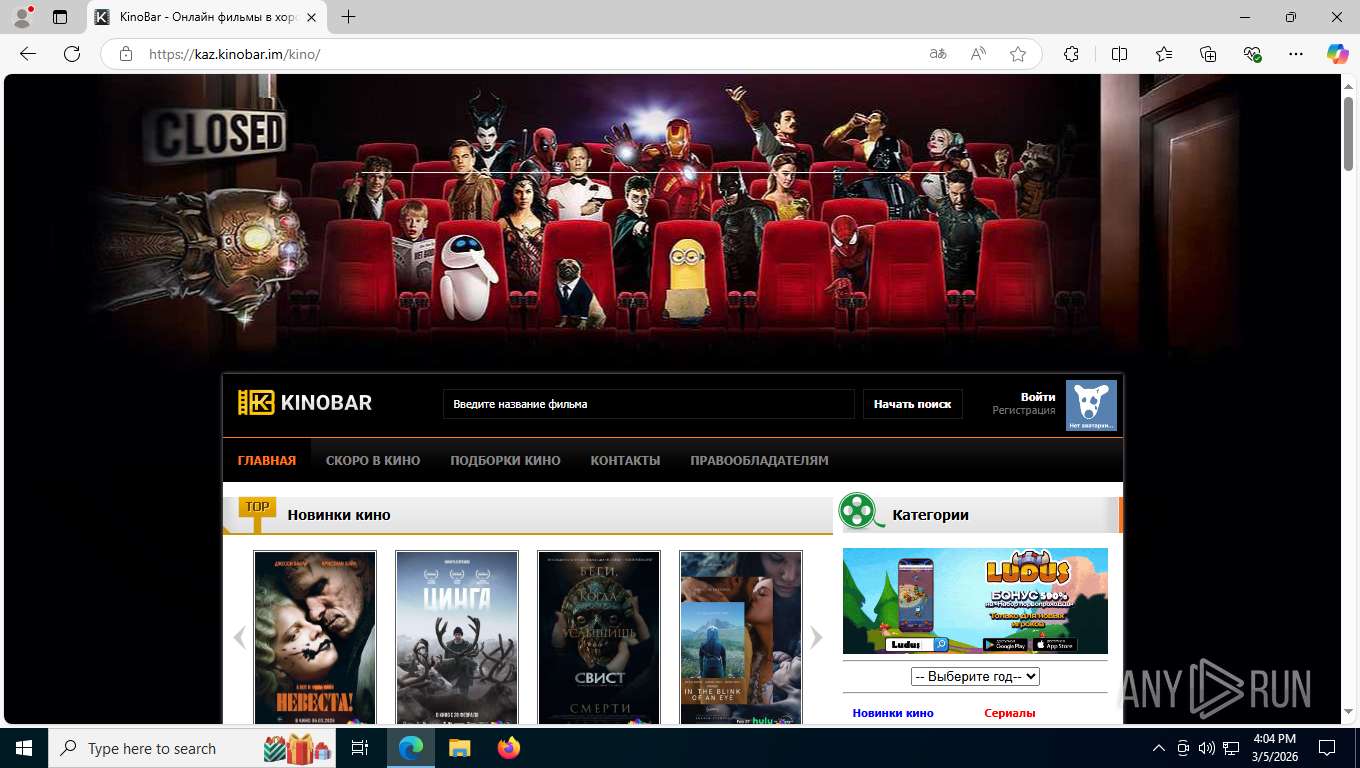Open the Цинга movie poster
Viewport: 1360px width, 768px height.
click(457, 638)
